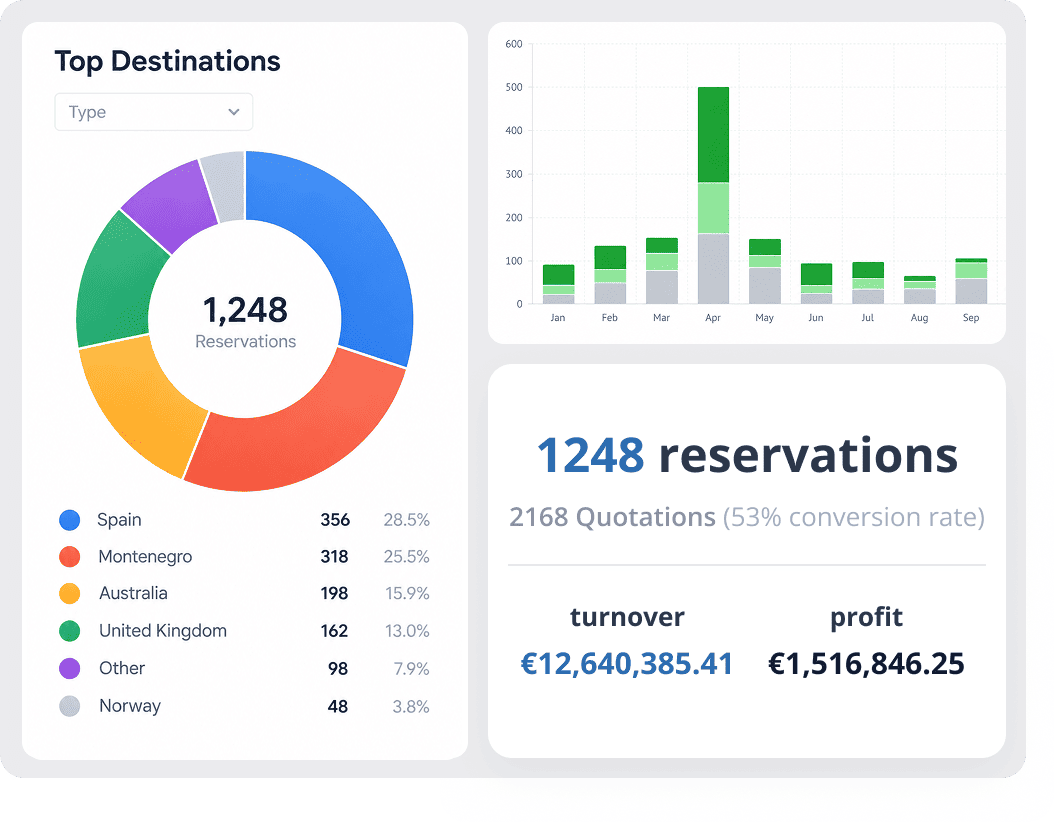1054x822 pixels.
Task: Click United Kingdom's count value 162
Action: (x=334, y=631)
